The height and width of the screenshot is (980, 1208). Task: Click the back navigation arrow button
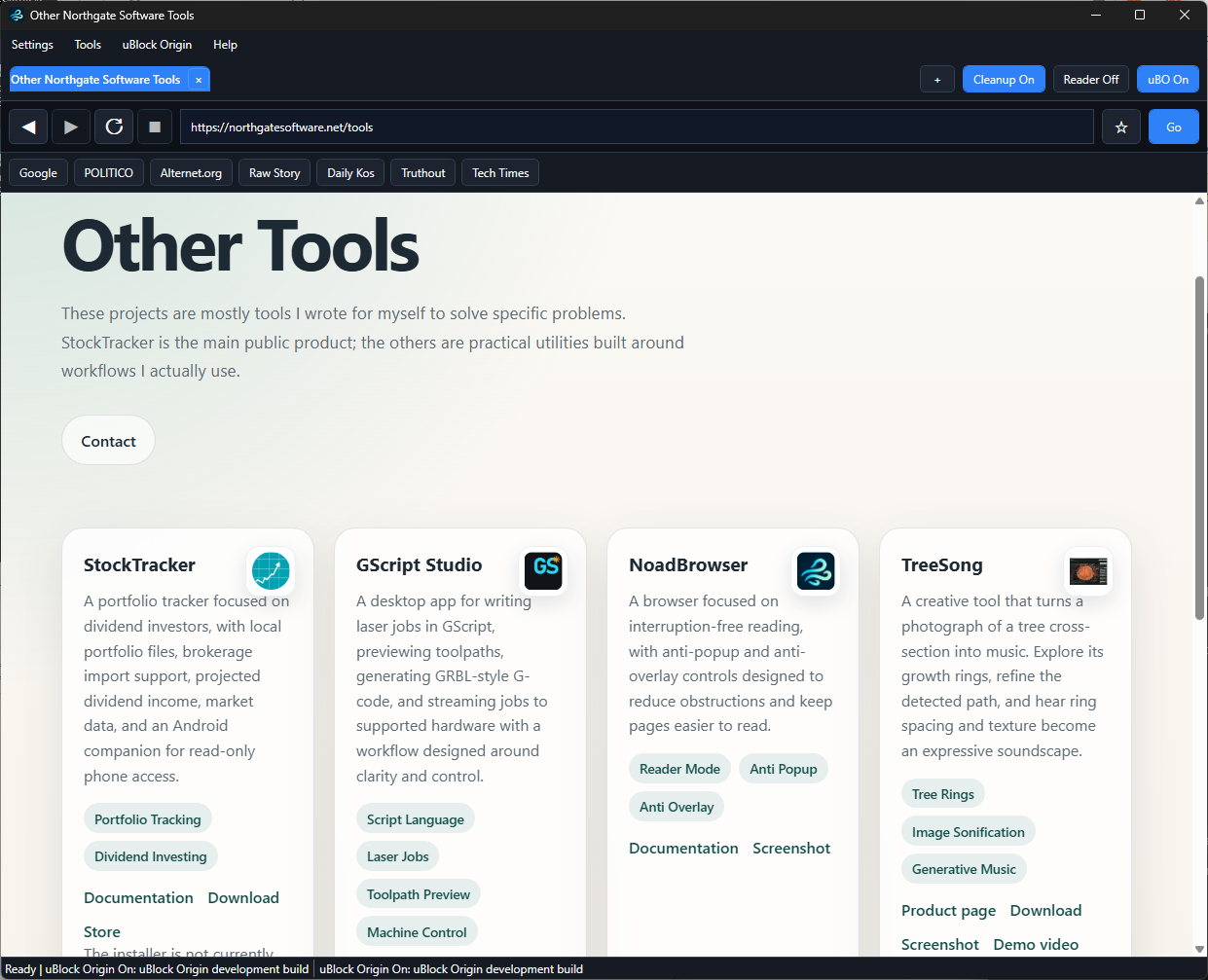28,127
